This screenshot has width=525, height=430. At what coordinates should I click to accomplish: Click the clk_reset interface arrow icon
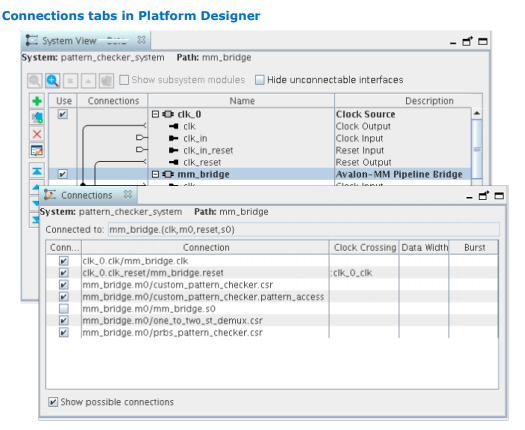pos(173,162)
